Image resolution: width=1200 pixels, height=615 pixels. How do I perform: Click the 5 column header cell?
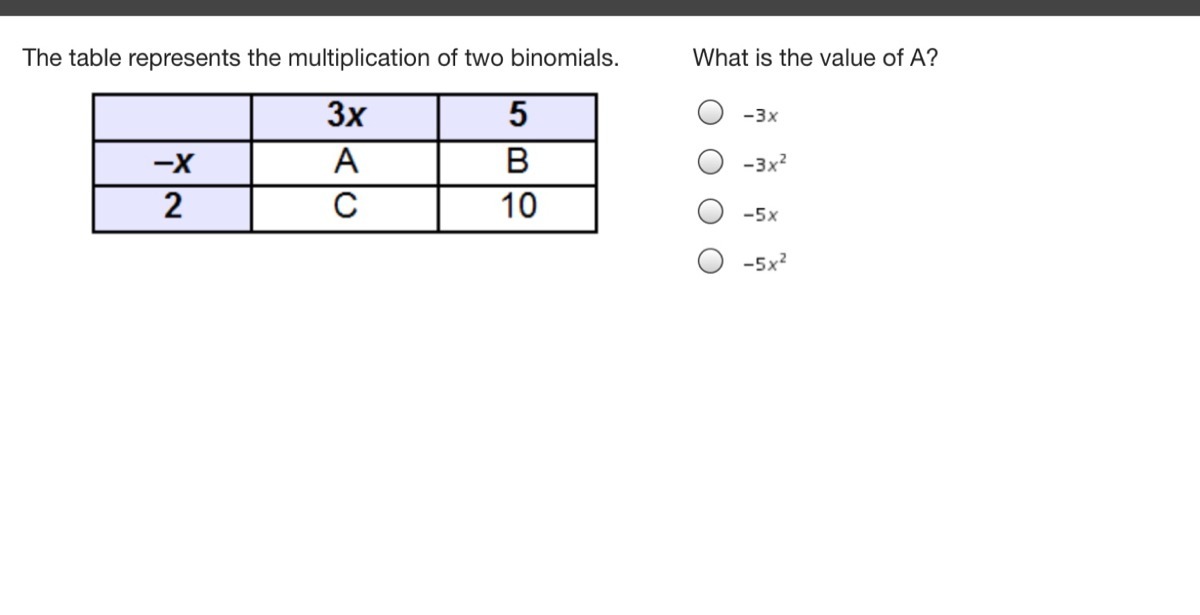(517, 117)
